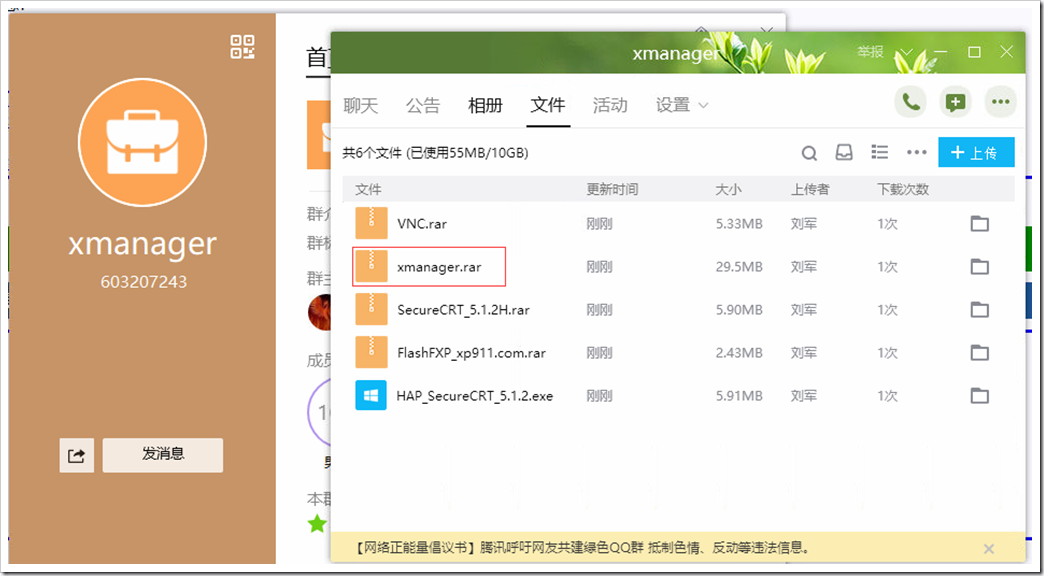Open the file inbox tray icon
This screenshot has width=1044, height=576.
pos(844,152)
